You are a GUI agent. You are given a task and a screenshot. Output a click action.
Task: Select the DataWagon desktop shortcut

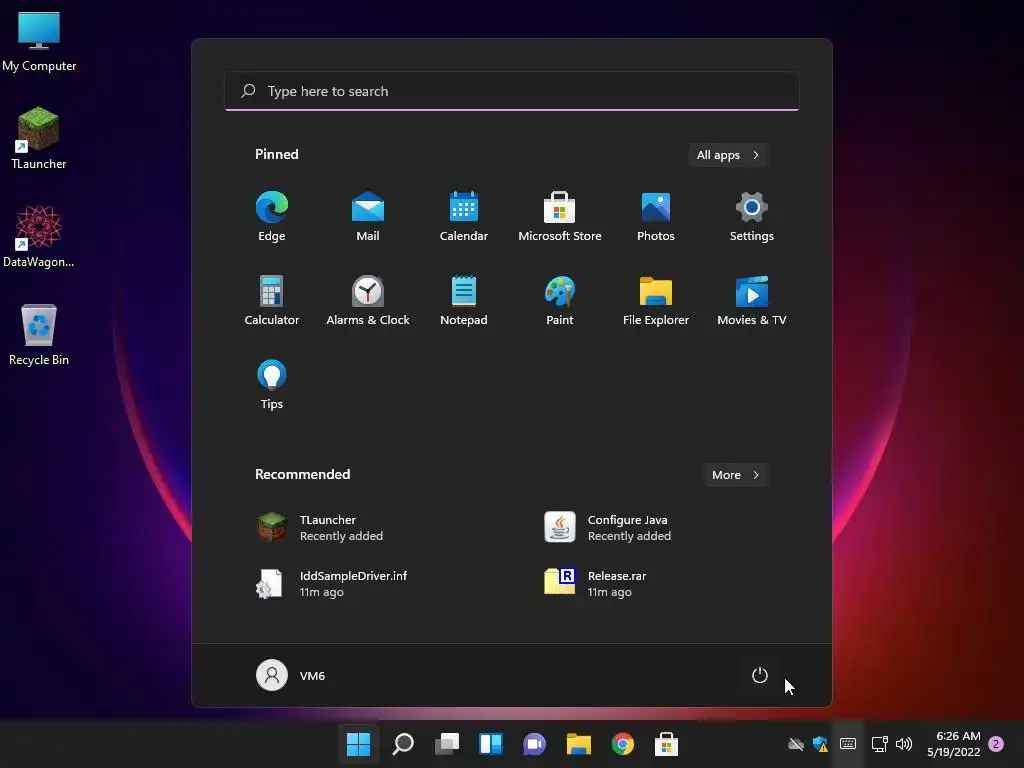click(x=39, y=236)
